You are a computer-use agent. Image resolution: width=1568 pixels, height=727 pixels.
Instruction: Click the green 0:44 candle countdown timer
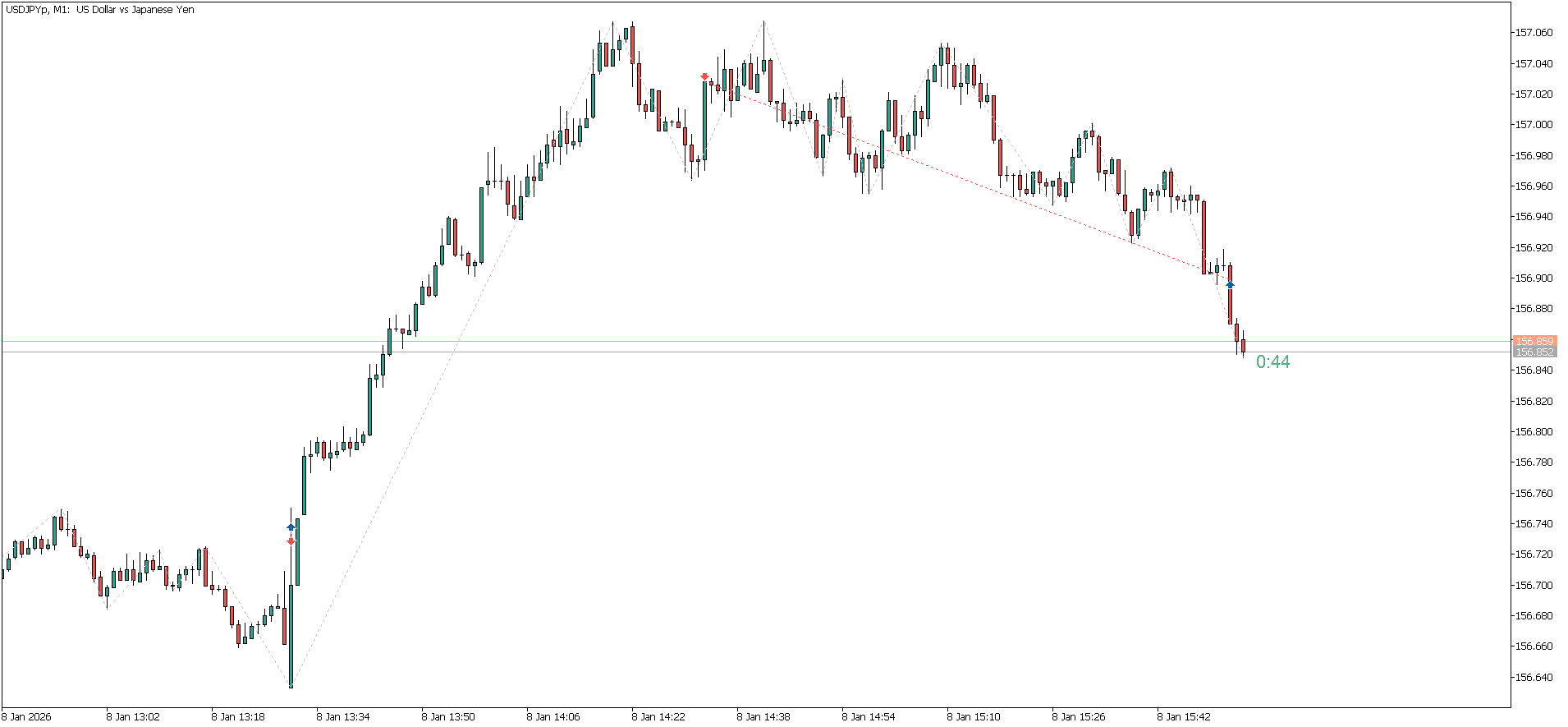1272,362
